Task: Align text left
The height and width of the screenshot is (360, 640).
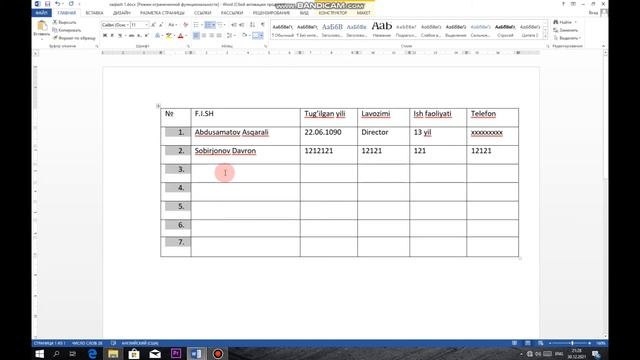Action: (196, 36)
